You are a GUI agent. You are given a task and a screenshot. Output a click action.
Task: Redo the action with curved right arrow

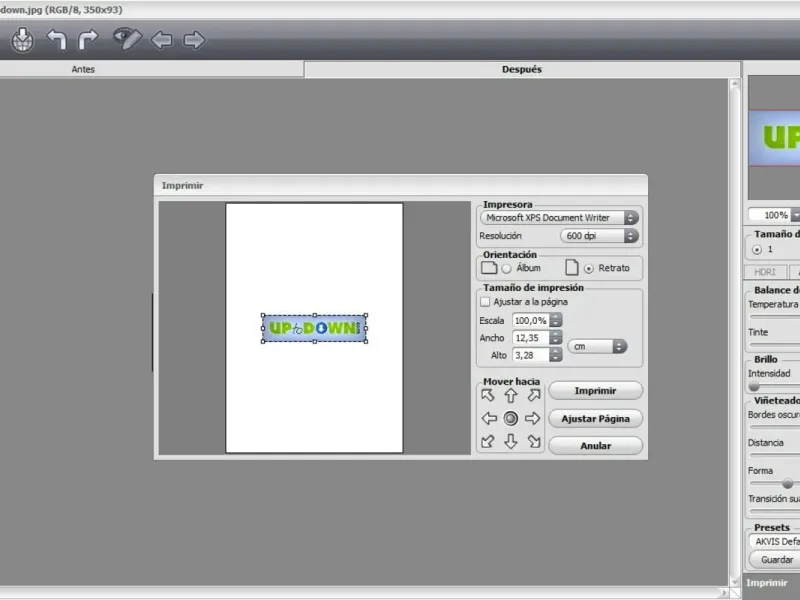coord(88,39)
